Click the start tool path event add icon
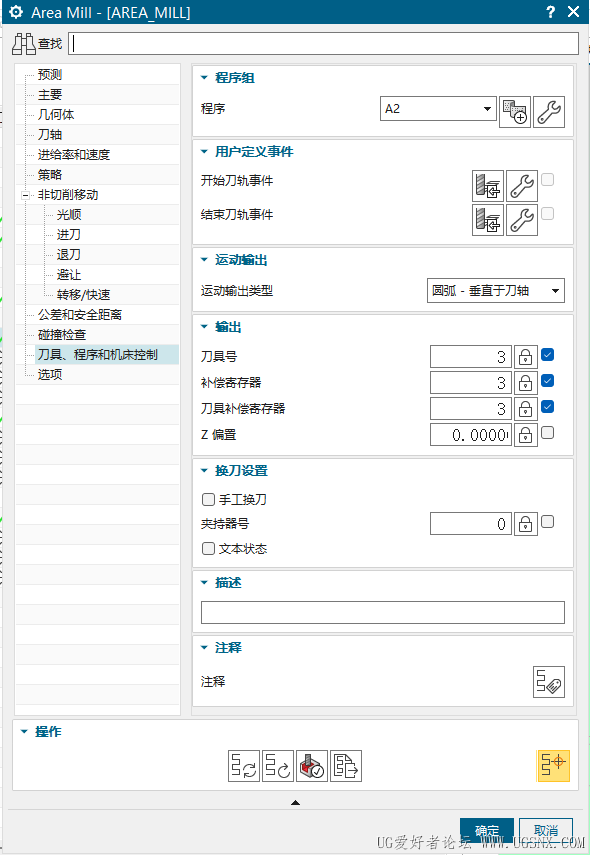Screen dimensions: 590x855 coord(487,186)
